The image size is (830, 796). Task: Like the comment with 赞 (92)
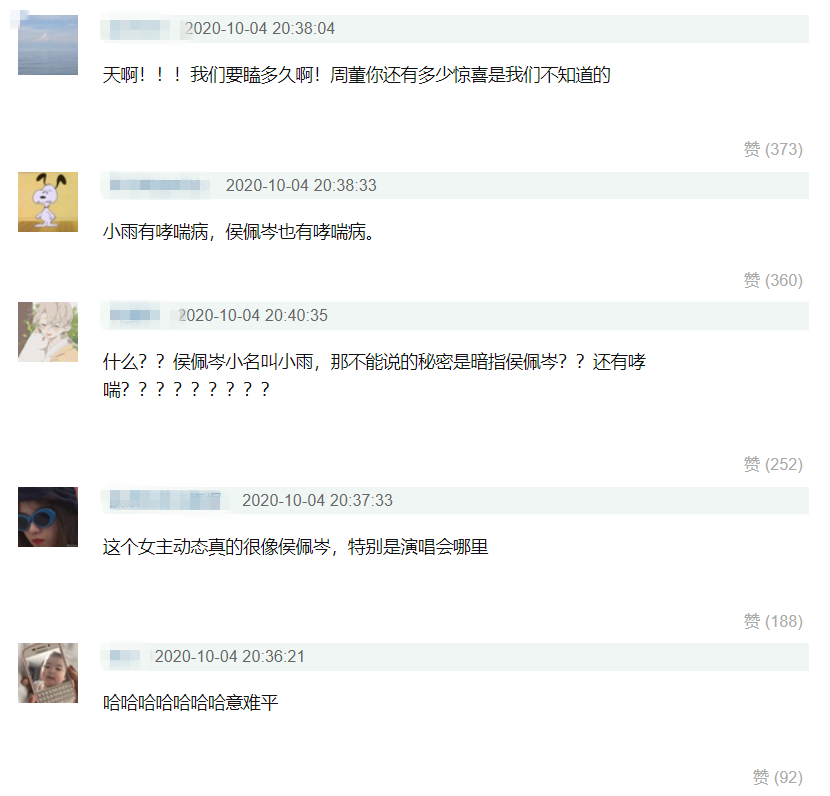coord(778,777)
